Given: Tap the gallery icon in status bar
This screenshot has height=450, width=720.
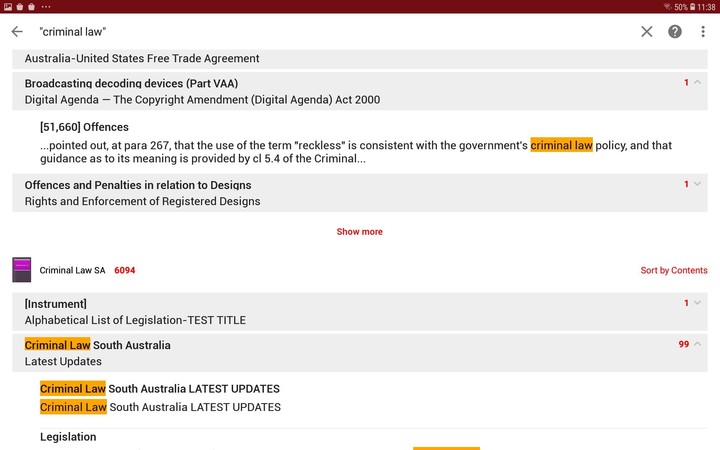Looking at the screenshot, I should 8,6.
